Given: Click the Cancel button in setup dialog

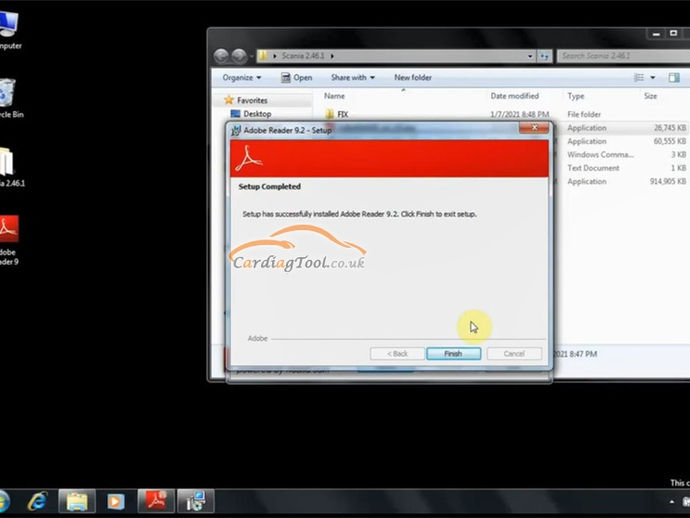Looking at the screenshot, I should pos(514,353).
